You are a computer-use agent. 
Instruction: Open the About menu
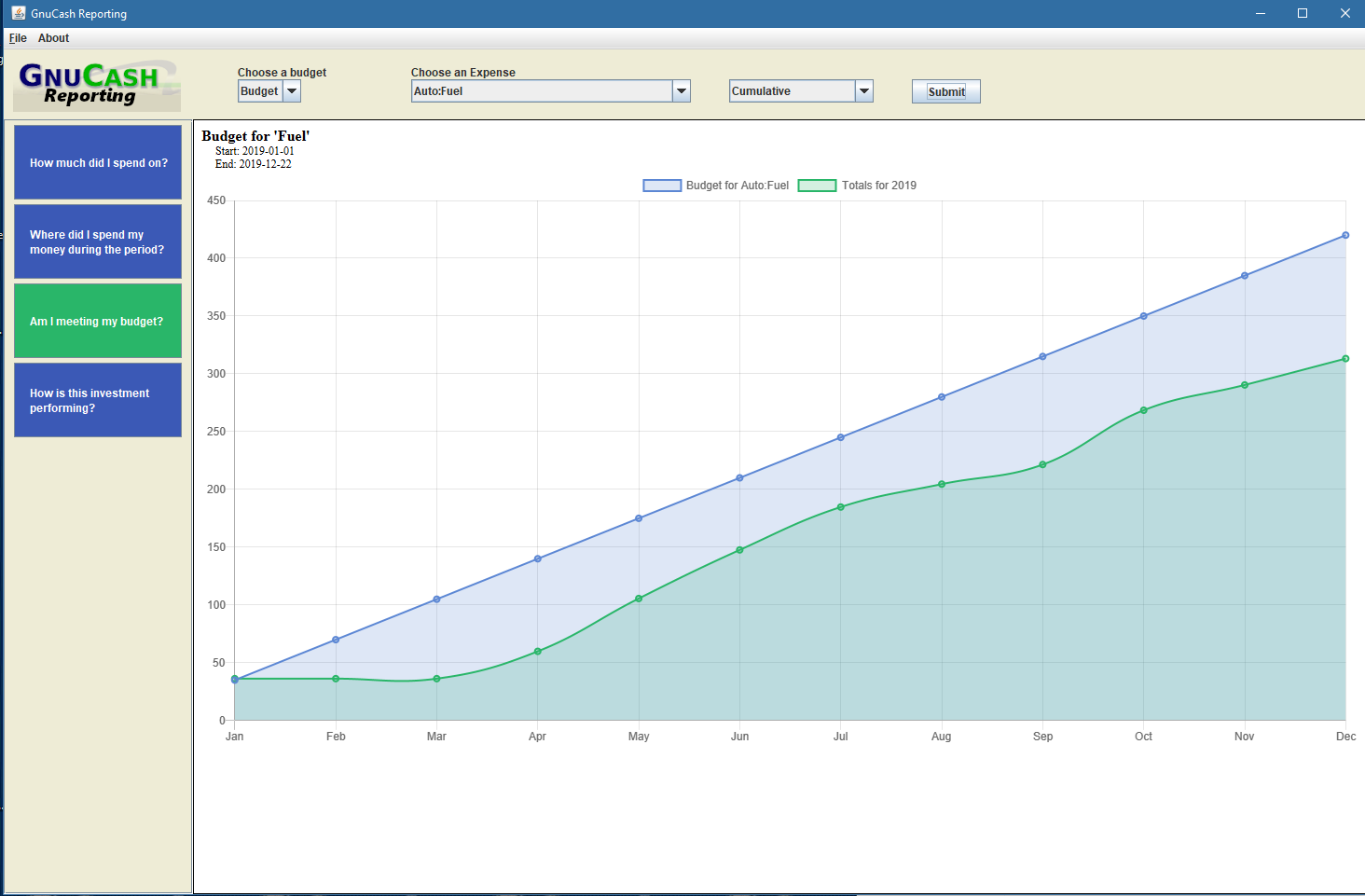click(x=53, y=38)
